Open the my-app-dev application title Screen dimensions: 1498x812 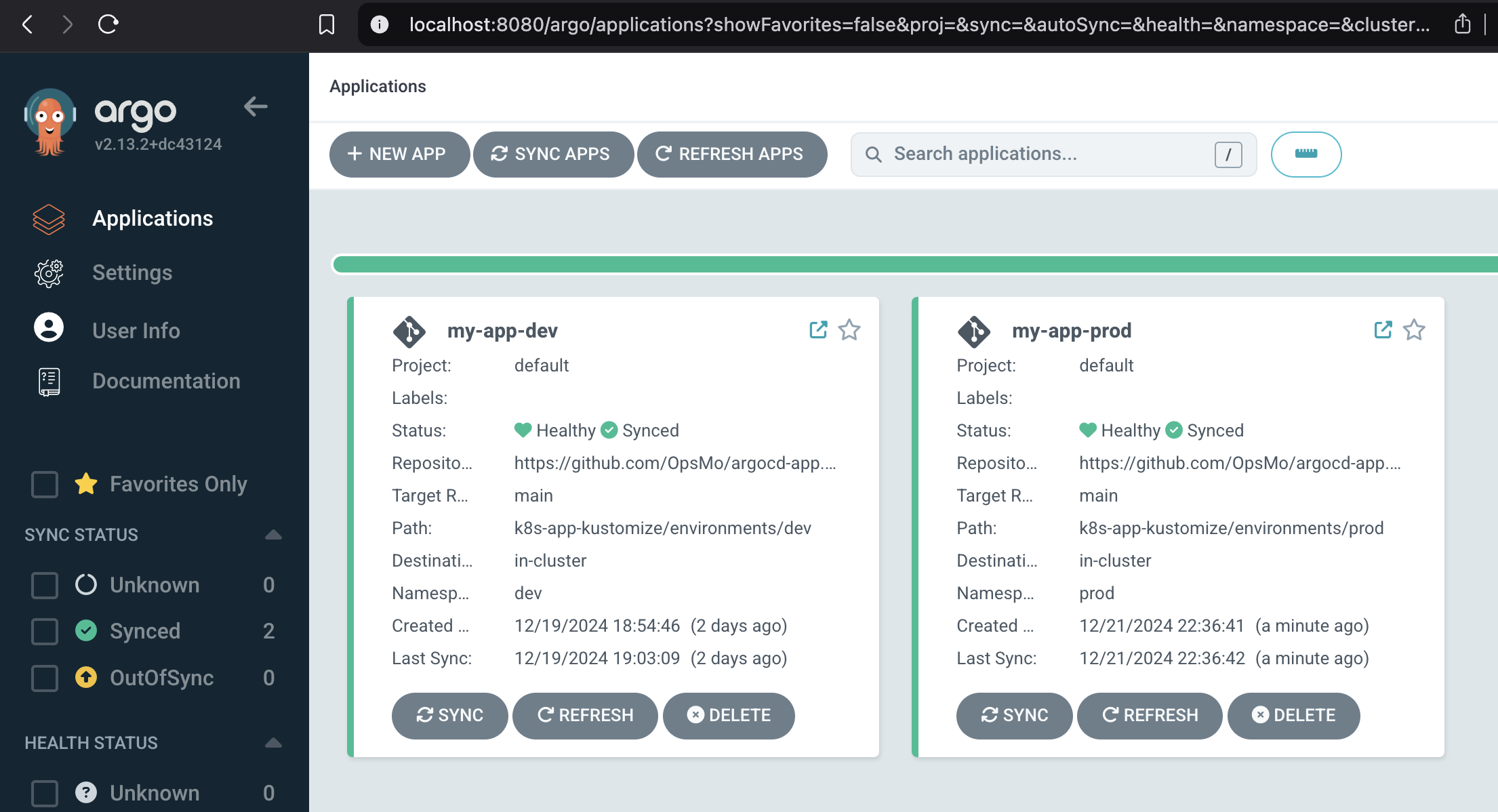502,331
